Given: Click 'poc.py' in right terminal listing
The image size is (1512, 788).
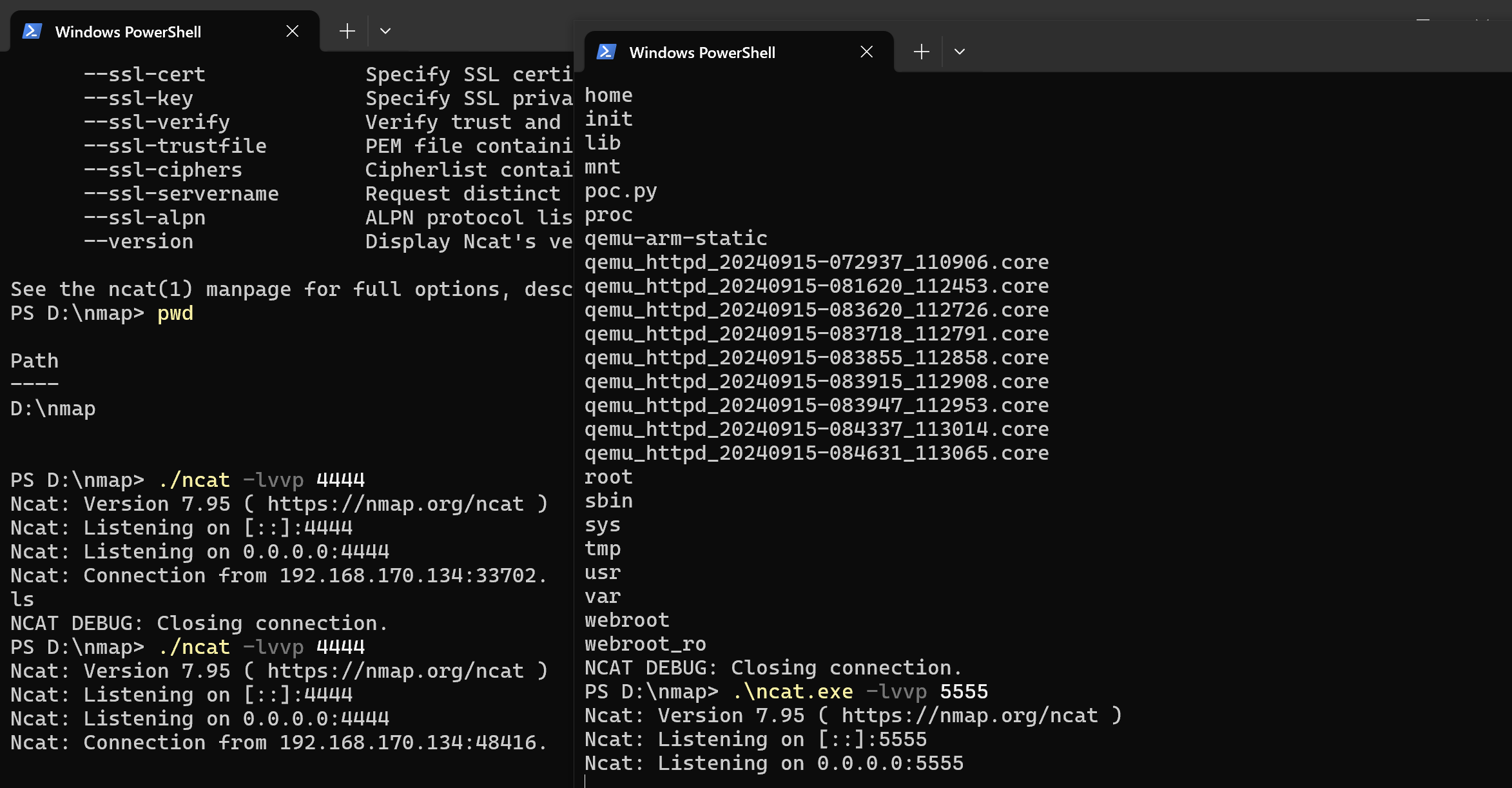Looking at the screenshot, I should (621, 191).
